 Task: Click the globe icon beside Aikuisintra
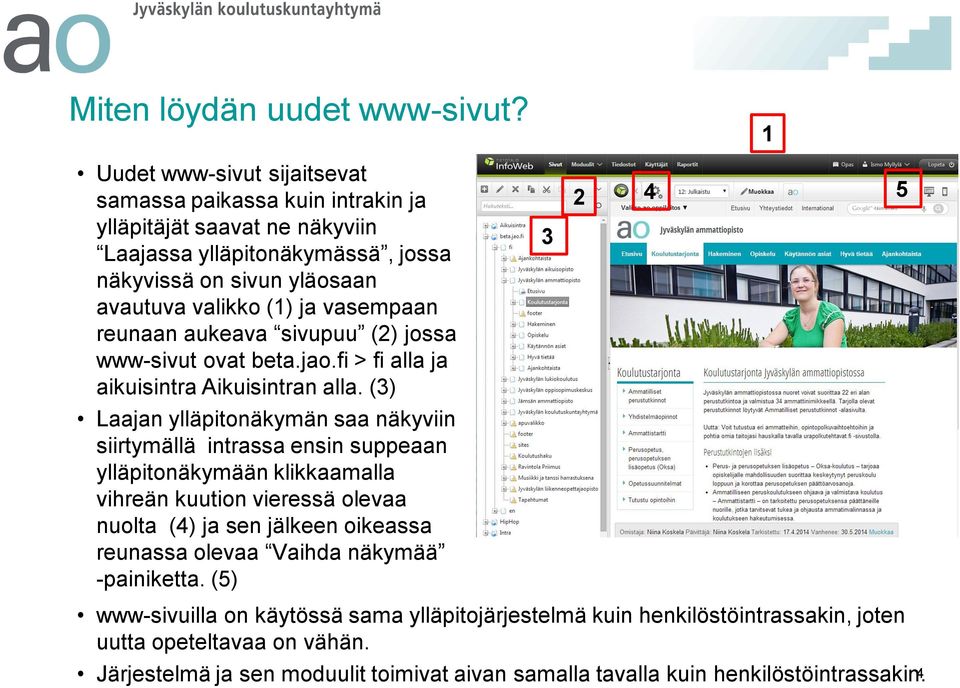494,226
